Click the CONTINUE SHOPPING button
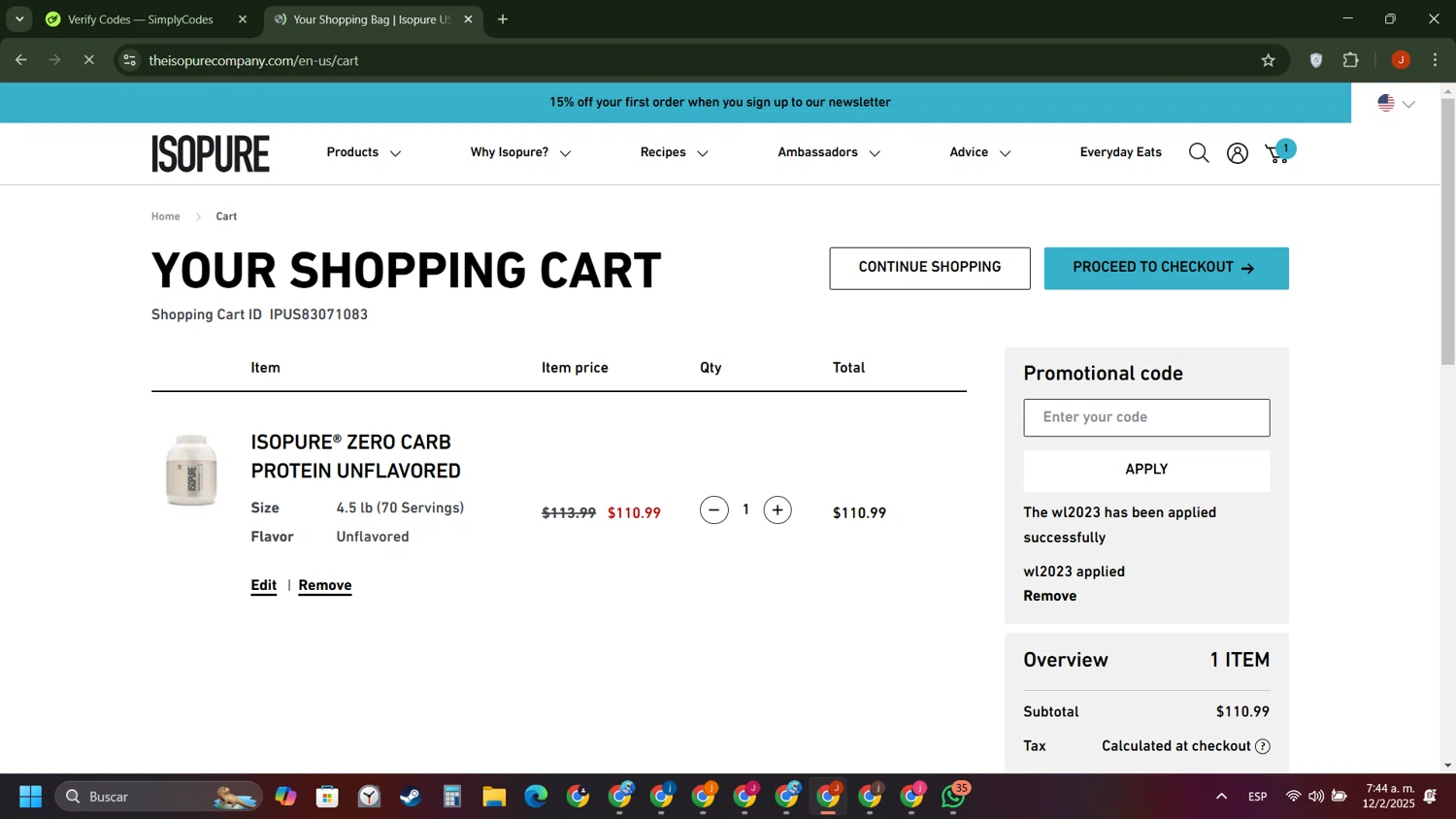1456x819 pixels. pos(930,268)
